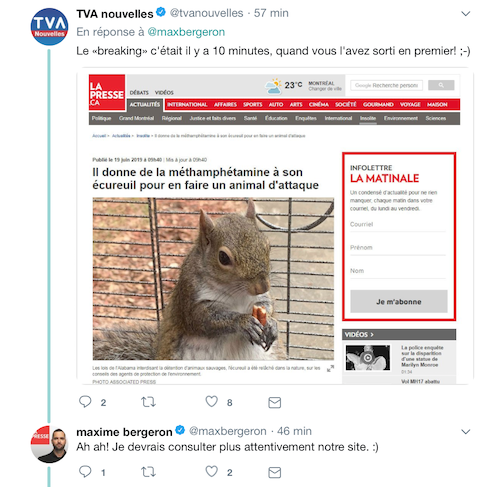Open the @tvanouvelles handle
500x487 pixels.
[x=207, y=13]
